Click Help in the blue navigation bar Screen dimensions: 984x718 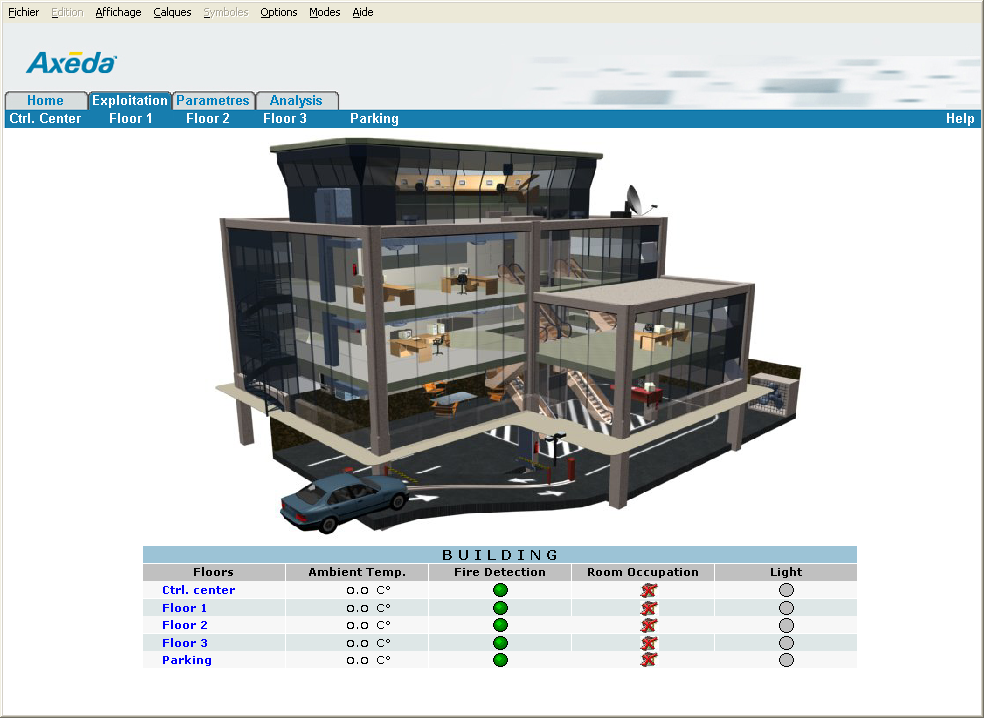pos(960,119)
